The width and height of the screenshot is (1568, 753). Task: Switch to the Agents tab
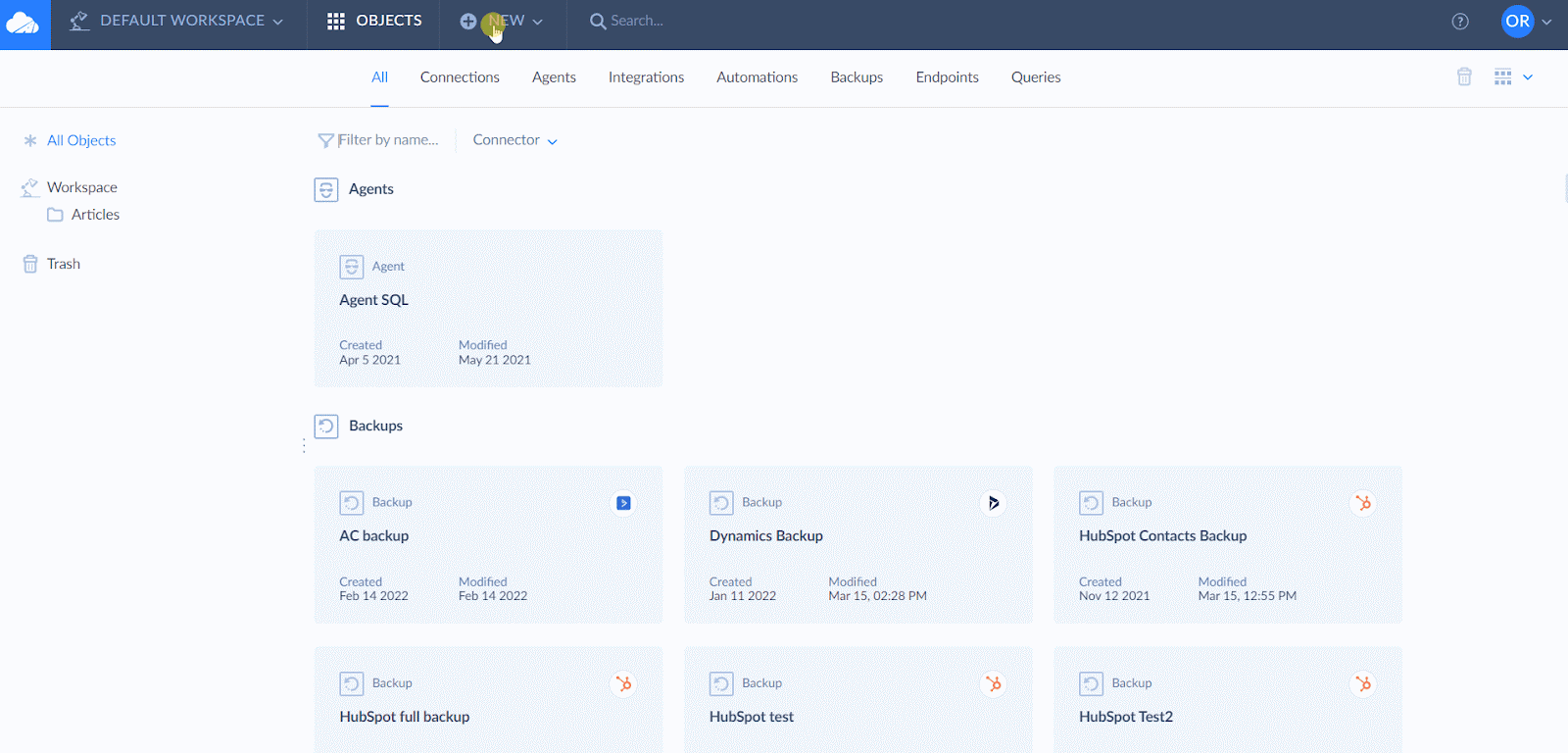pos(554,77)
